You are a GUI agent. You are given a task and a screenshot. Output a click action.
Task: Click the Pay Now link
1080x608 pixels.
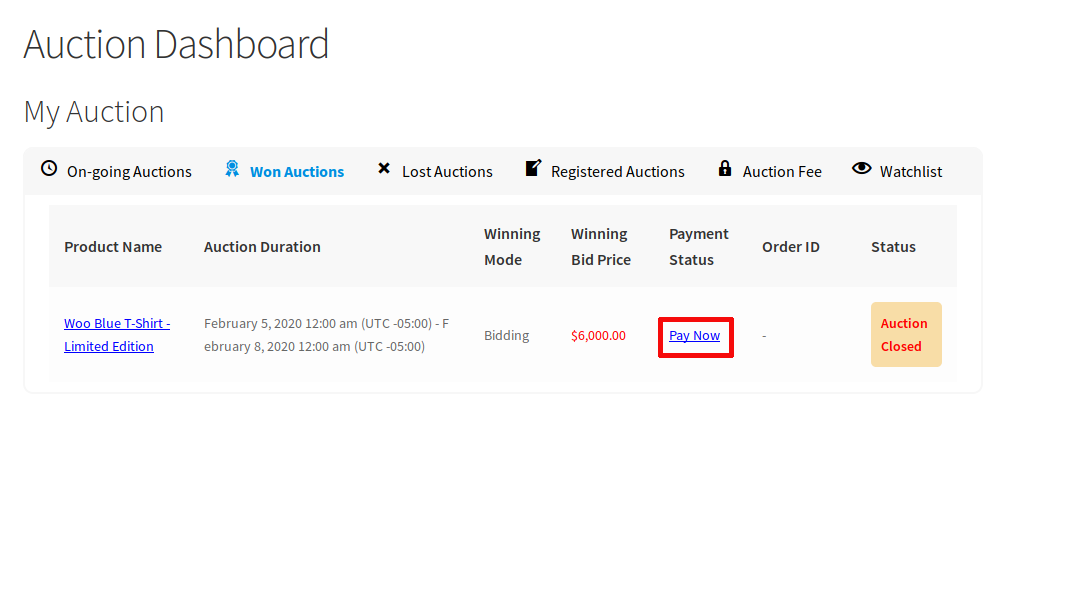coord(694,336)
